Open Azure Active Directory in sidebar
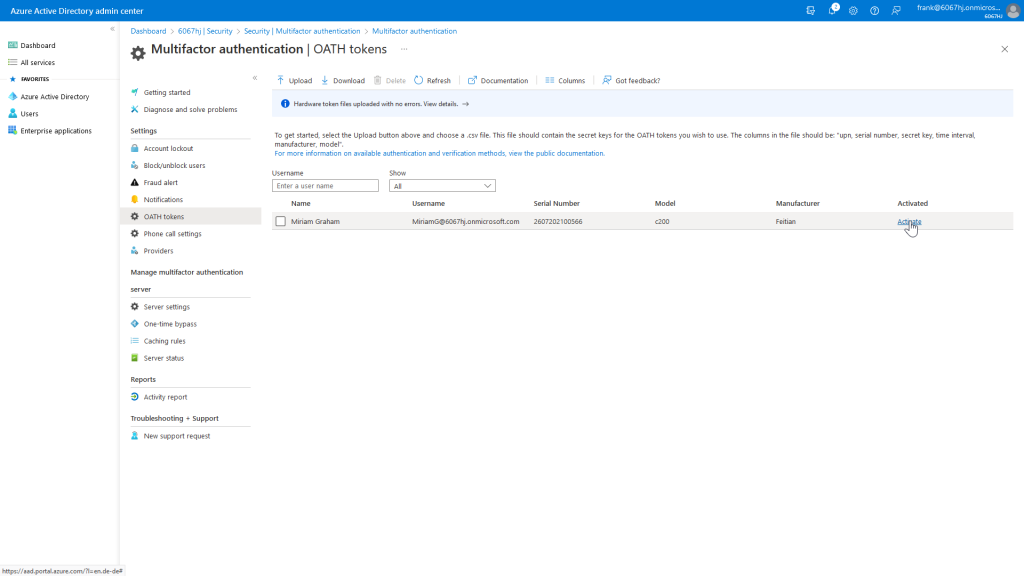 (x=54, y=97)
